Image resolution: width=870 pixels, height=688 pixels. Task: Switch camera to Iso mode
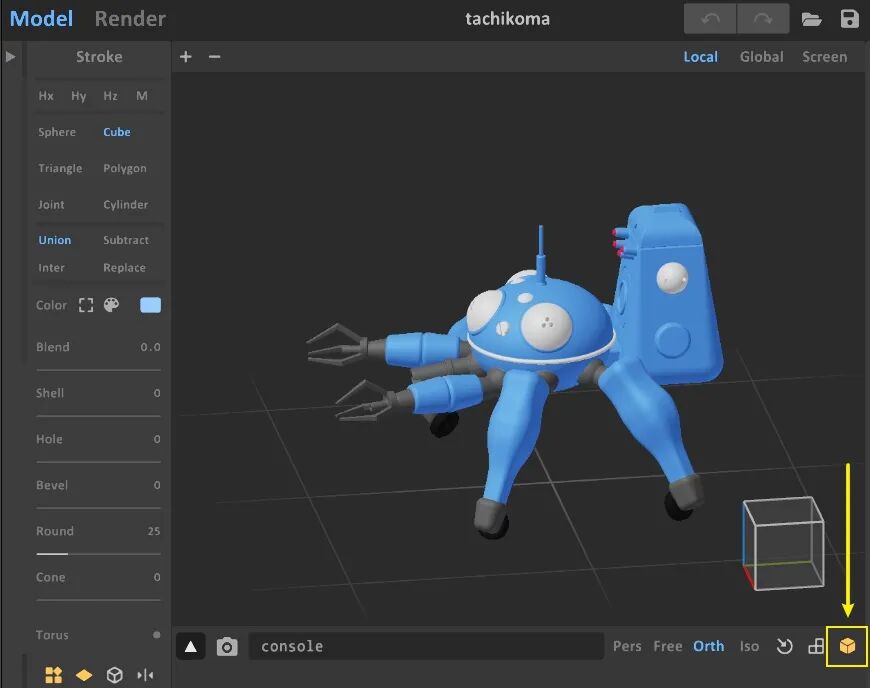pos(749,646)
